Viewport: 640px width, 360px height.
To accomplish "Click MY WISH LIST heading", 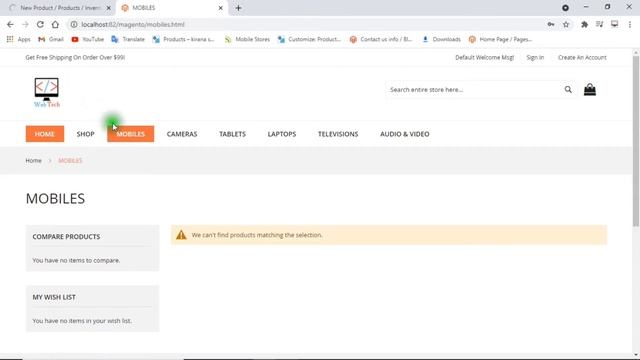I will tap(54, 297).
